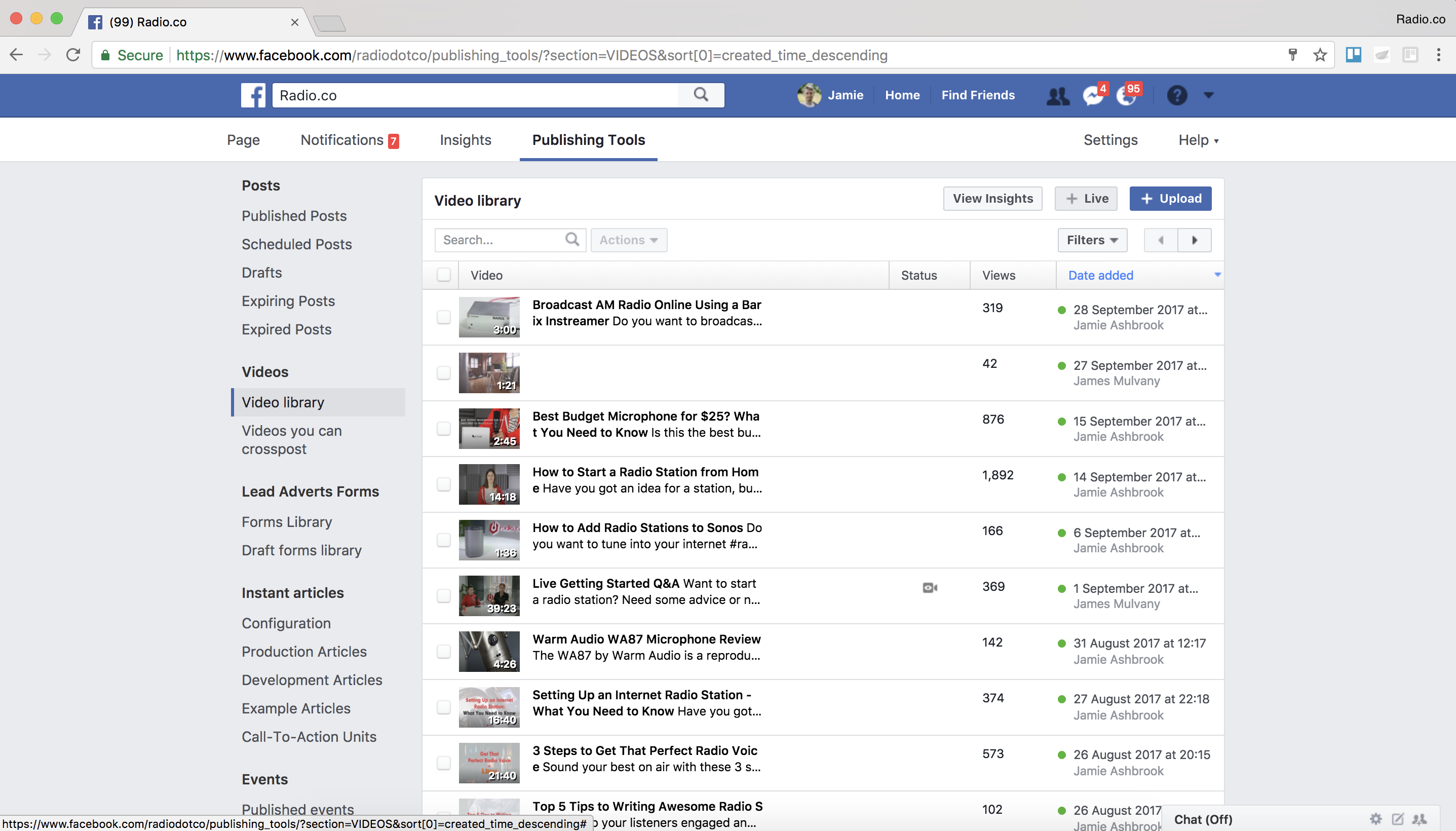Image resolution: width=1456 pixels, height=831 pixels.
Task: Select the Warm Audio WA87 checkbox
Action: pyautogui.click(x=443, y=651)
